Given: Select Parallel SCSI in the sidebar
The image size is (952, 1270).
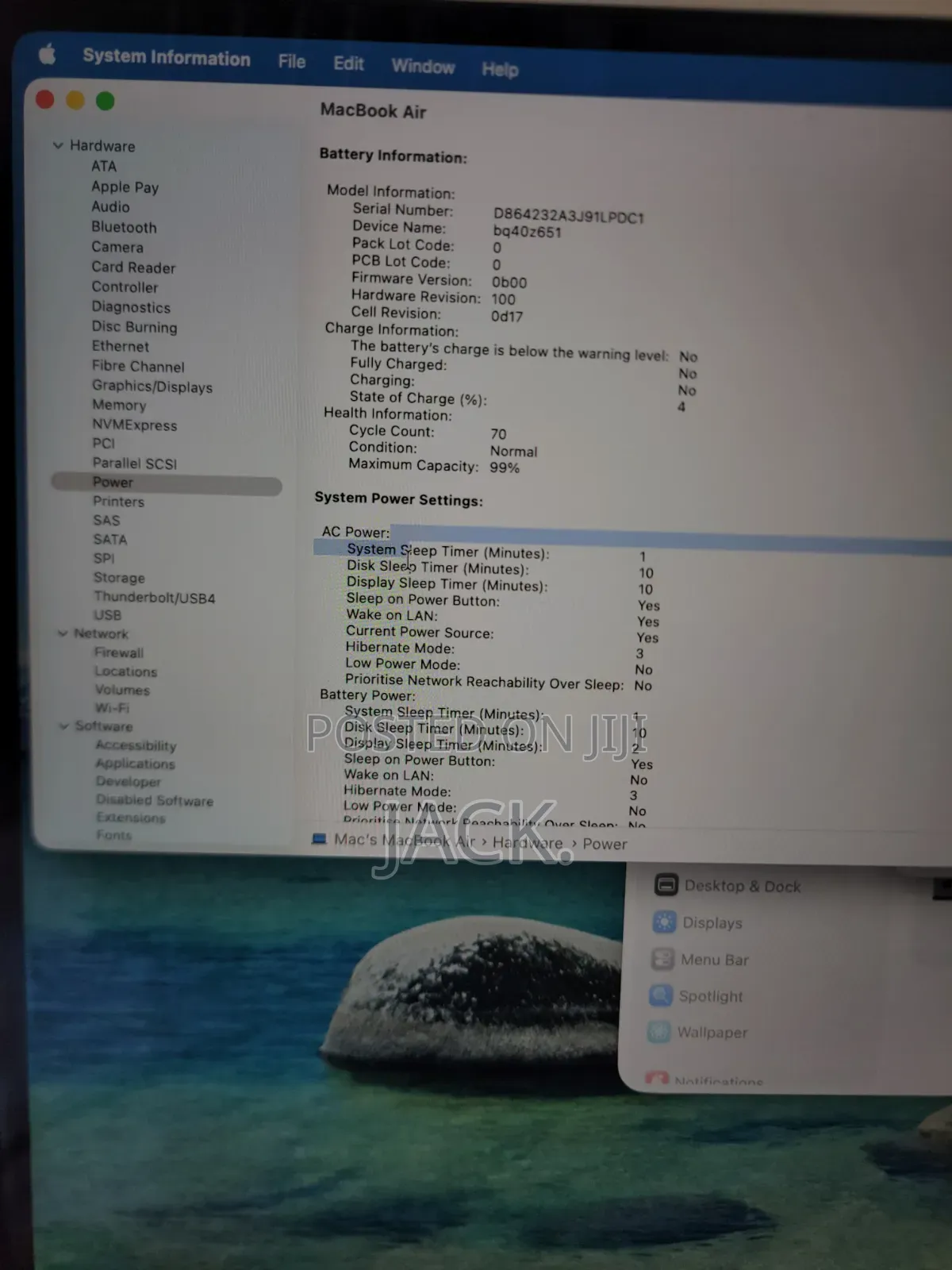Looking at the screenshot, I should click(x=135, y=463).
